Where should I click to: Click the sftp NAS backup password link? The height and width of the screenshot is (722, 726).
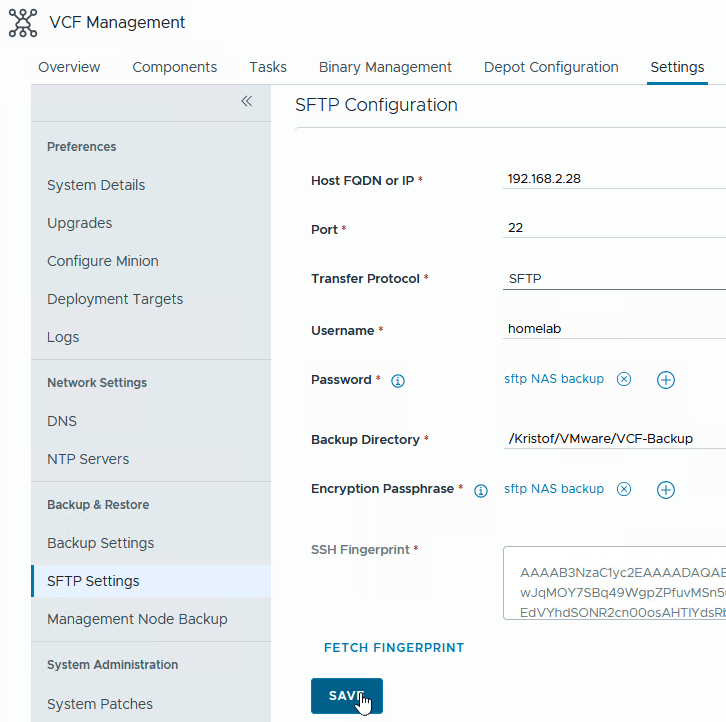(x=554, y=379)
